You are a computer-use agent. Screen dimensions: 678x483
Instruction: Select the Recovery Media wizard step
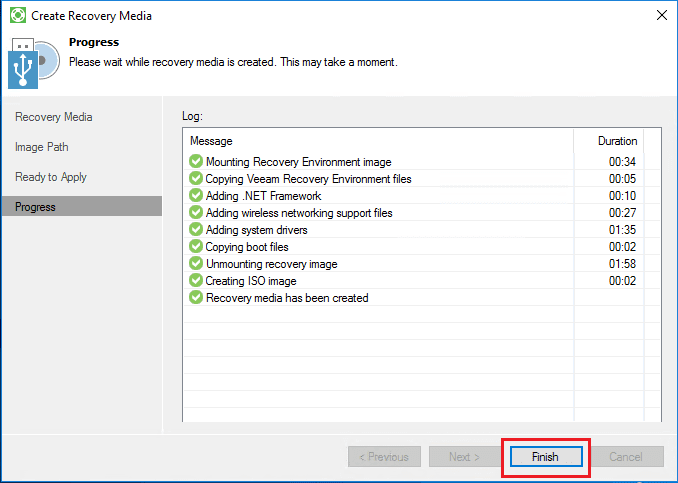(54, 117)
